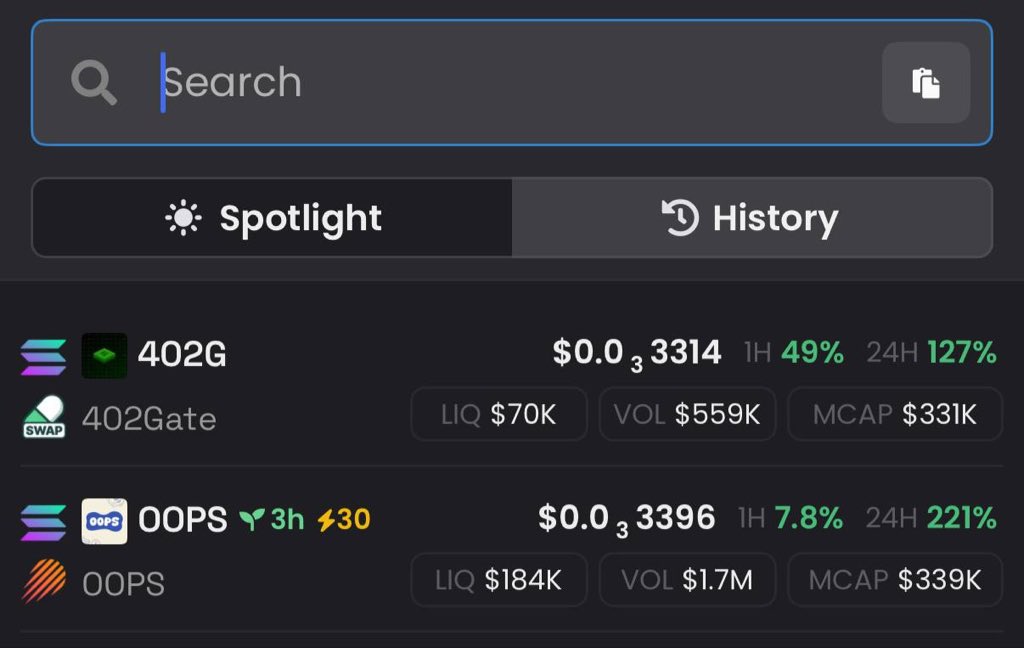
Task: Click the sun icon on Spotlight tab
Action: click(x=184, y=218)
